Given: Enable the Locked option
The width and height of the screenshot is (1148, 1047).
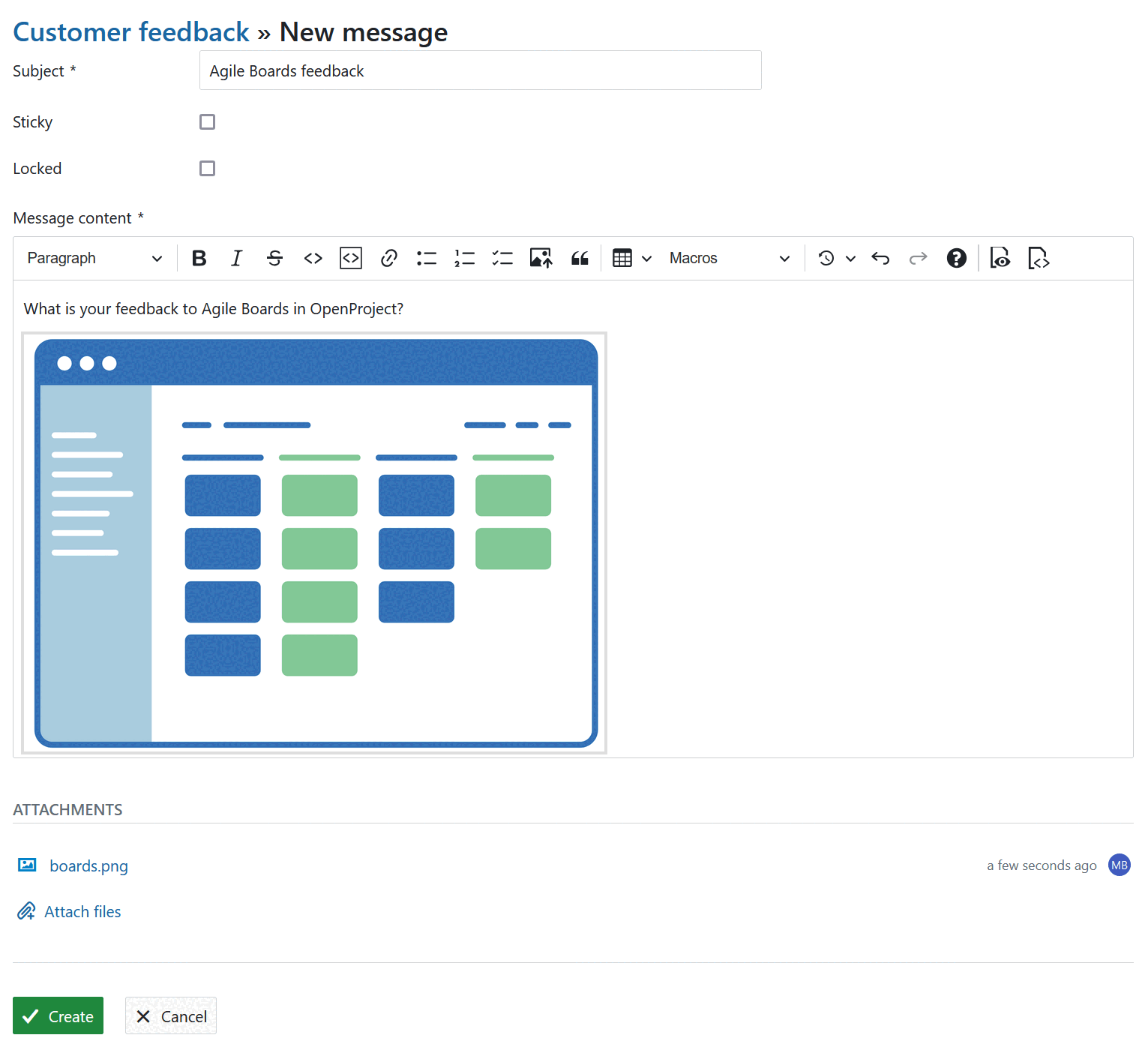Looking at the screenshot, I should [x=207, y=168].
